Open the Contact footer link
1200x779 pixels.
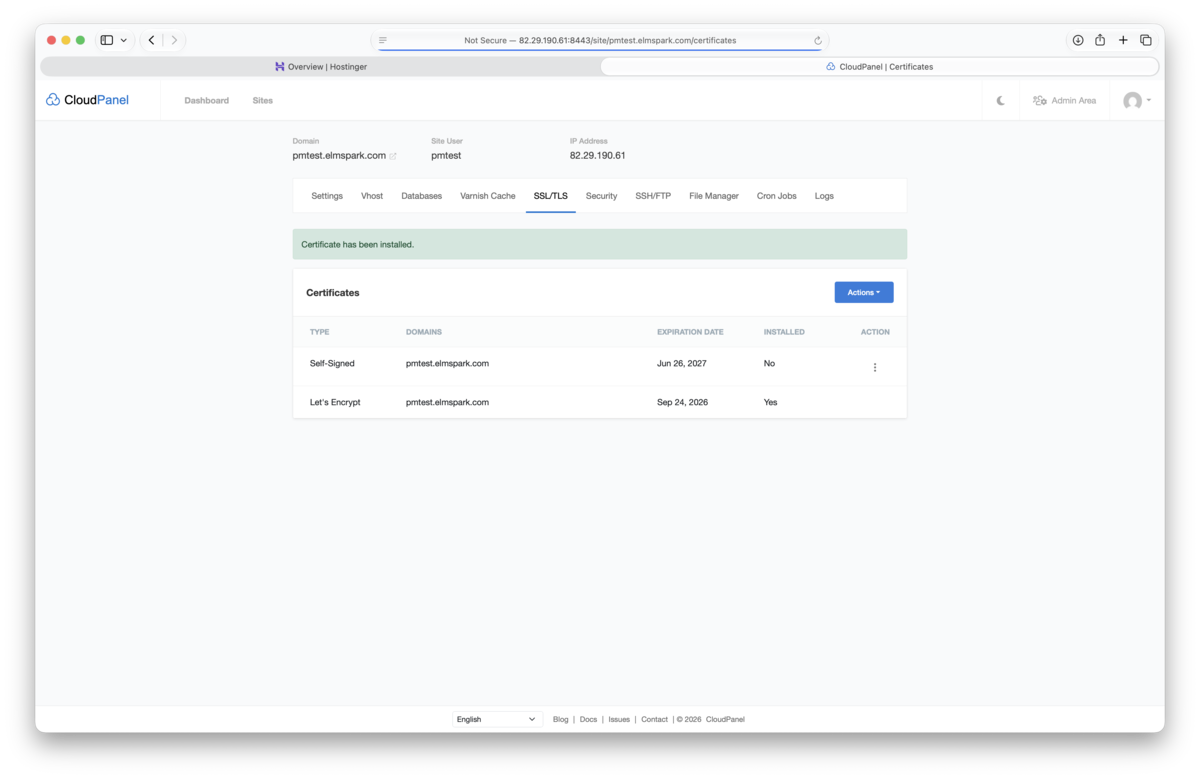pyautogui.click(x=654, y=719)
